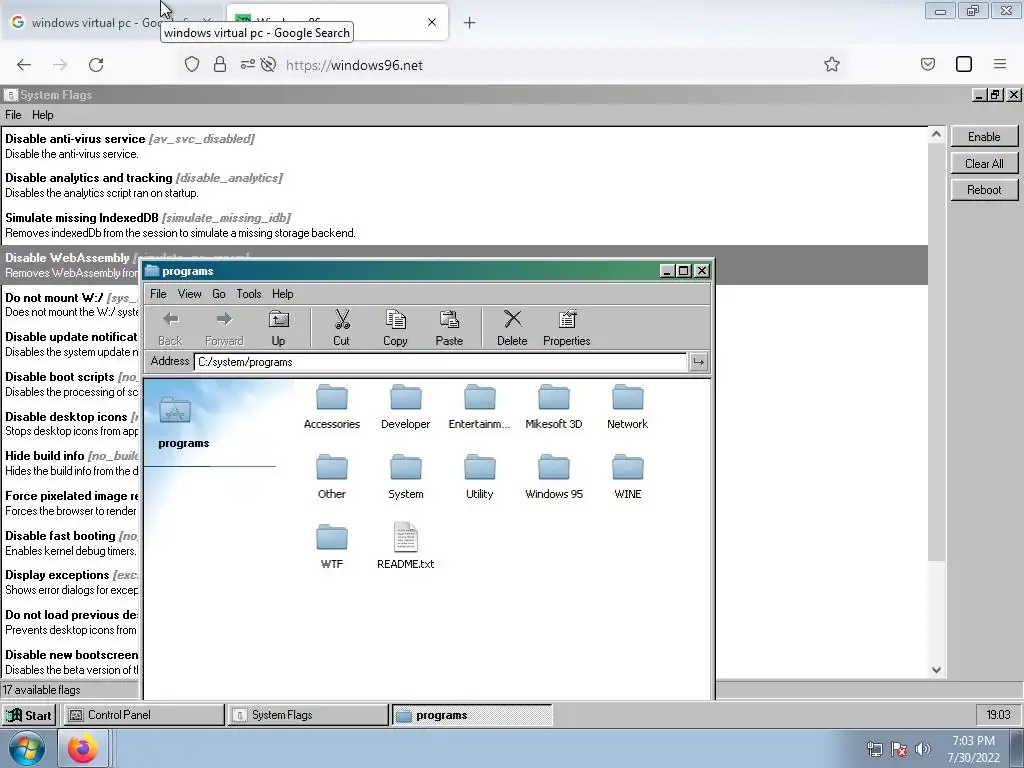Open the Firefox application menu
Image resolution: width=1024 pixels, height=768 pixels.
[x=1000, y=64]
